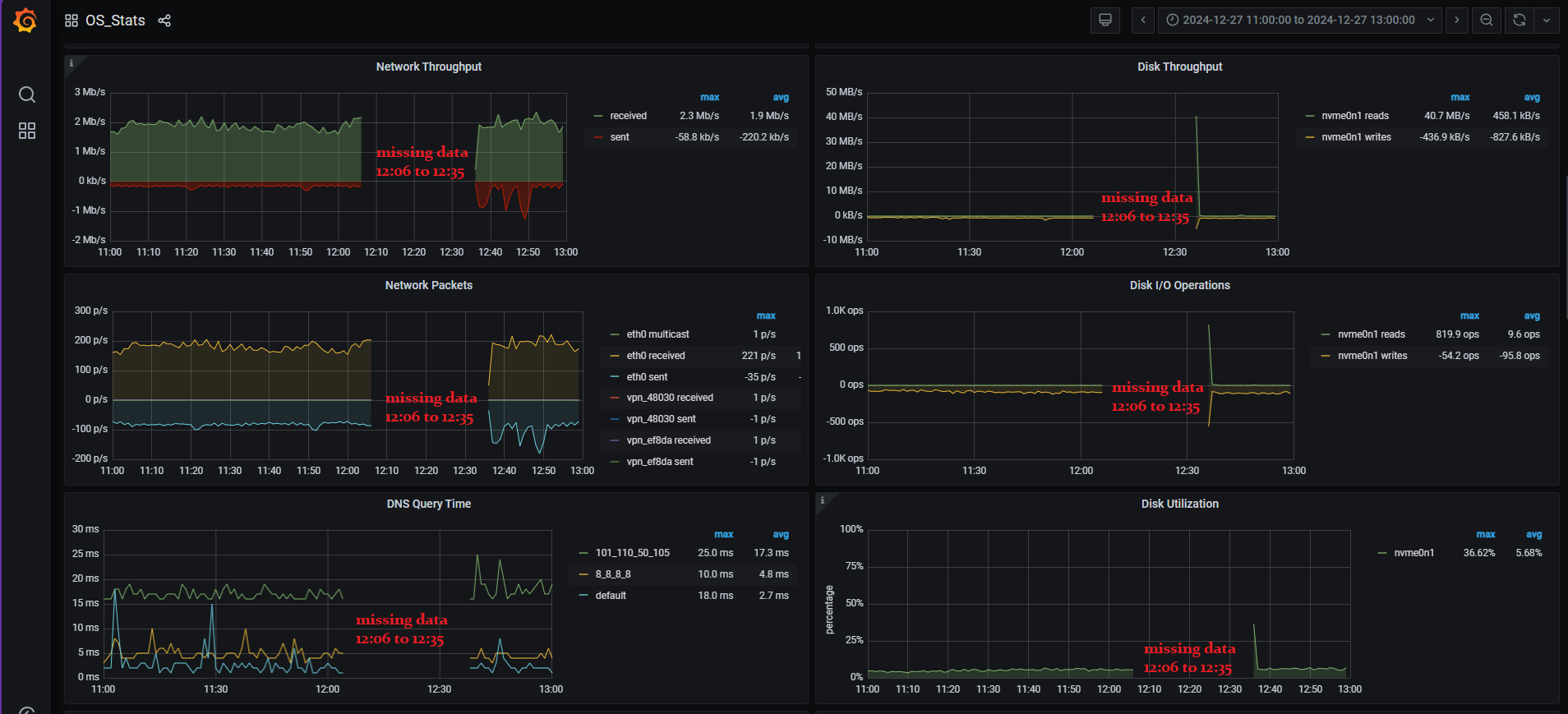Toggle nvme0n1 reads in Disk Throughput legend

coord(1355,116)
